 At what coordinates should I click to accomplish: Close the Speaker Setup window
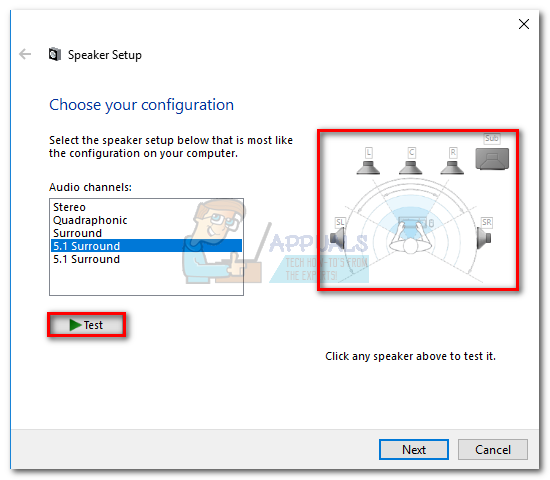coord(524,24)
